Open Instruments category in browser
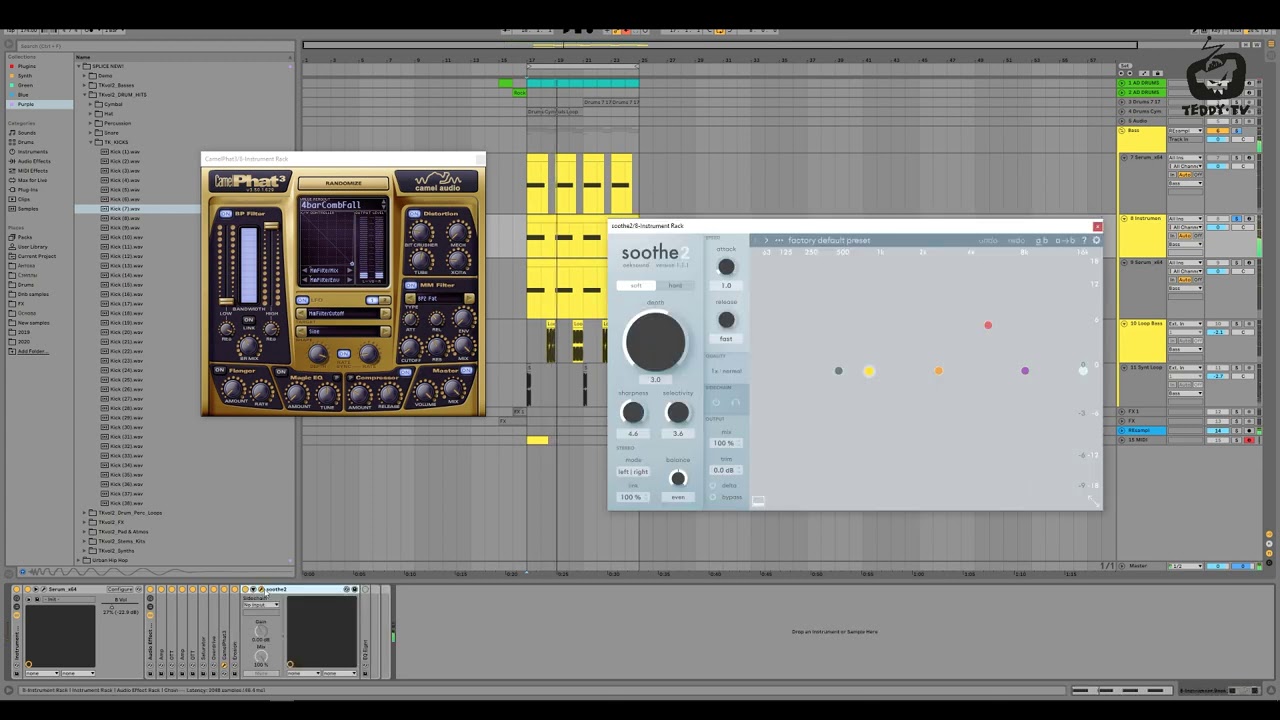Image resolution: width=1280 pixels, height=720 pixels. (x=32, y=152)
